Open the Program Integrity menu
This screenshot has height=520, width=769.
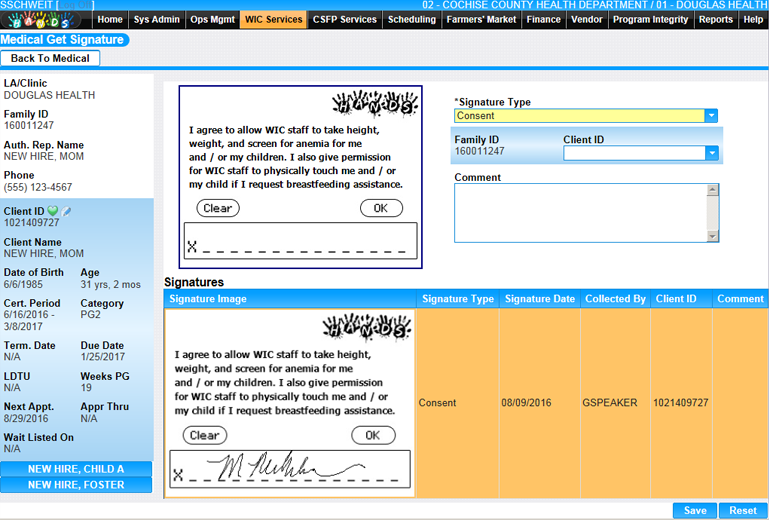pyautogui.click(x=650, y=19)
